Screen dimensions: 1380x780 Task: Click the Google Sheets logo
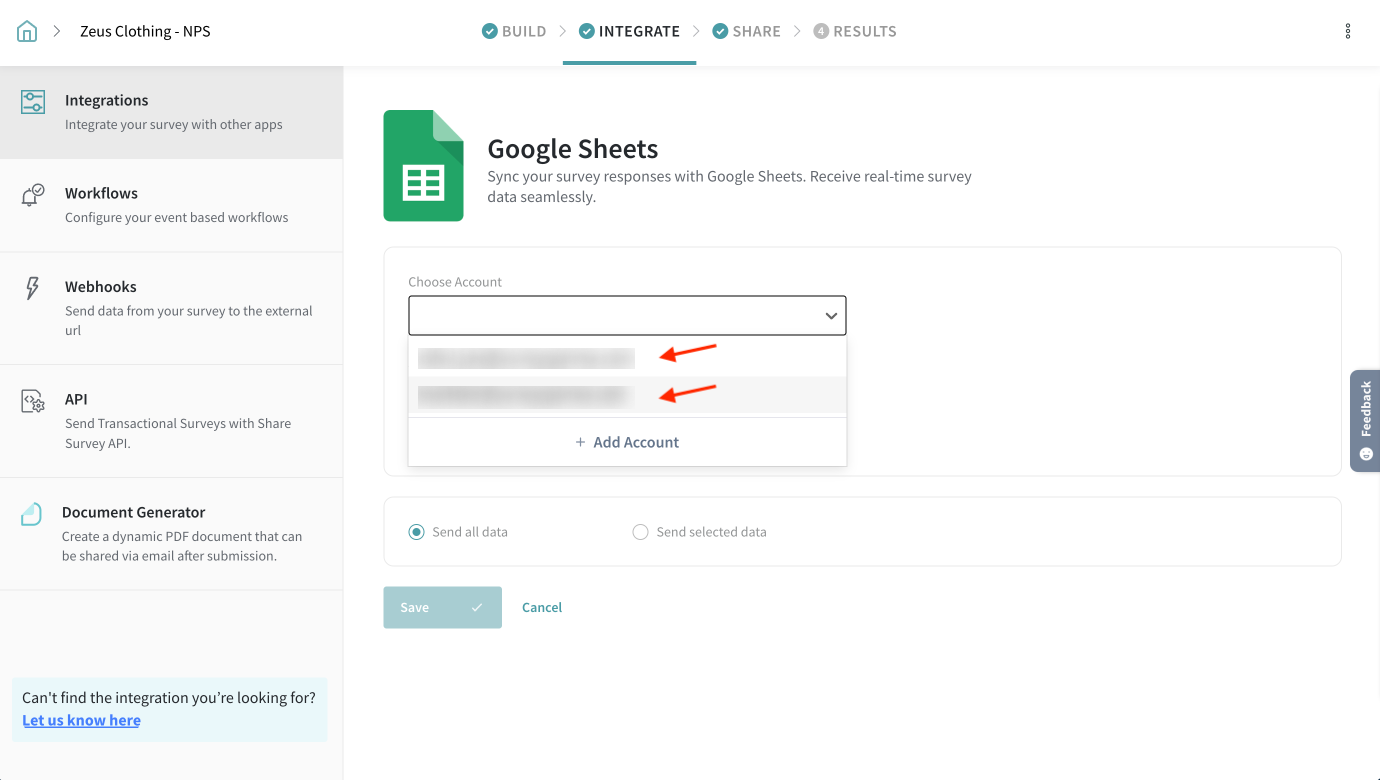tap(423, 165)
